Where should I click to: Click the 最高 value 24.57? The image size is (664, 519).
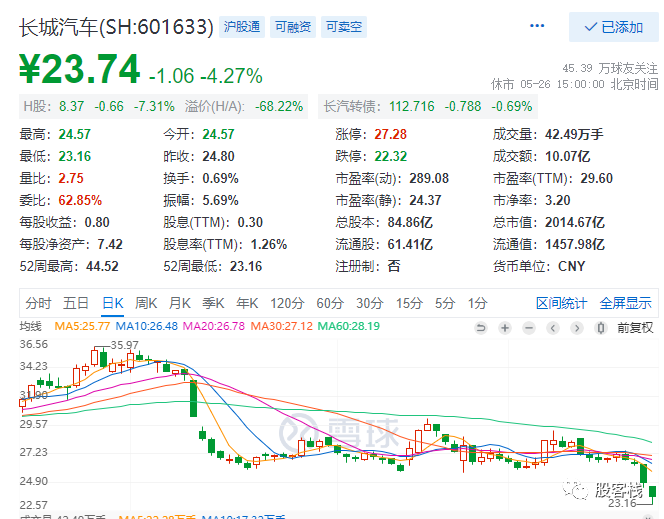(x=75, y=134)
